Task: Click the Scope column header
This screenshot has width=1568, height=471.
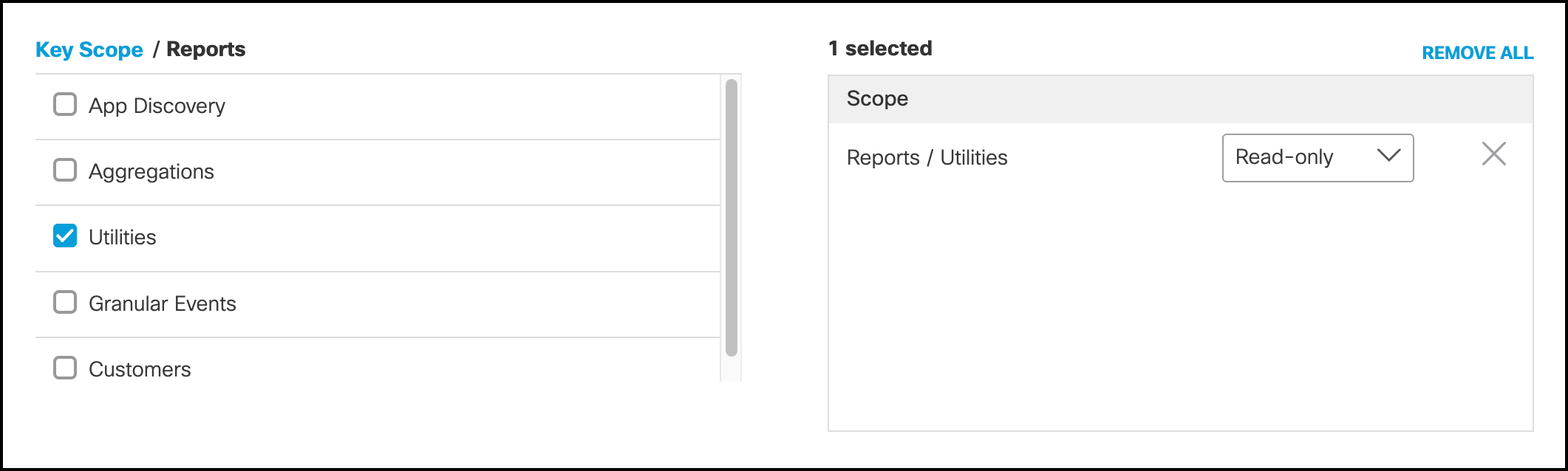Action: (877, 98)
